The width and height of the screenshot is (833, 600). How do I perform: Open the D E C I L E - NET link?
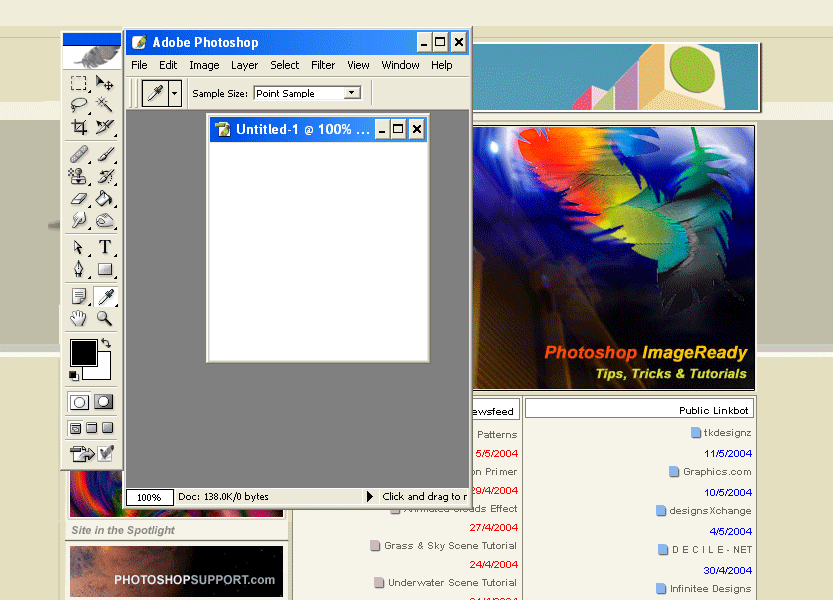click(712, 550)
